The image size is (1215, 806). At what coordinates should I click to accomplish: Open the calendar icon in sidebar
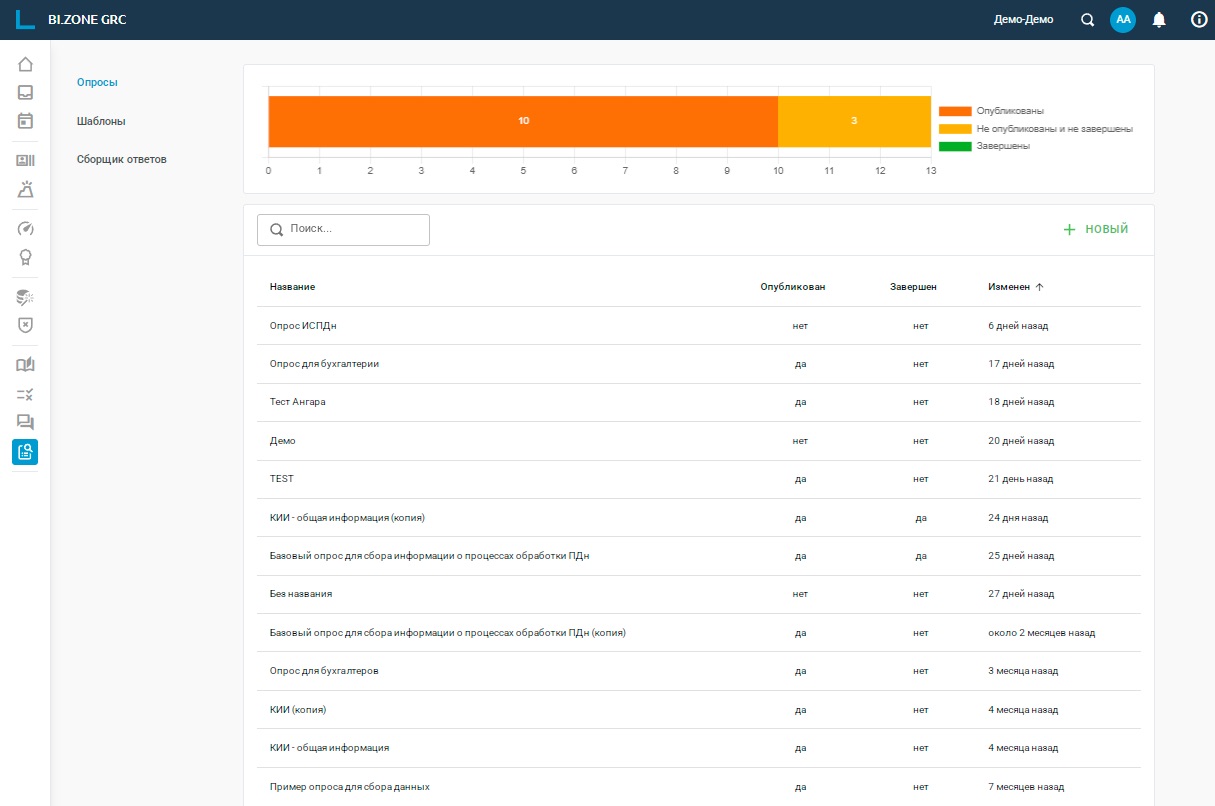pos(25,121)
